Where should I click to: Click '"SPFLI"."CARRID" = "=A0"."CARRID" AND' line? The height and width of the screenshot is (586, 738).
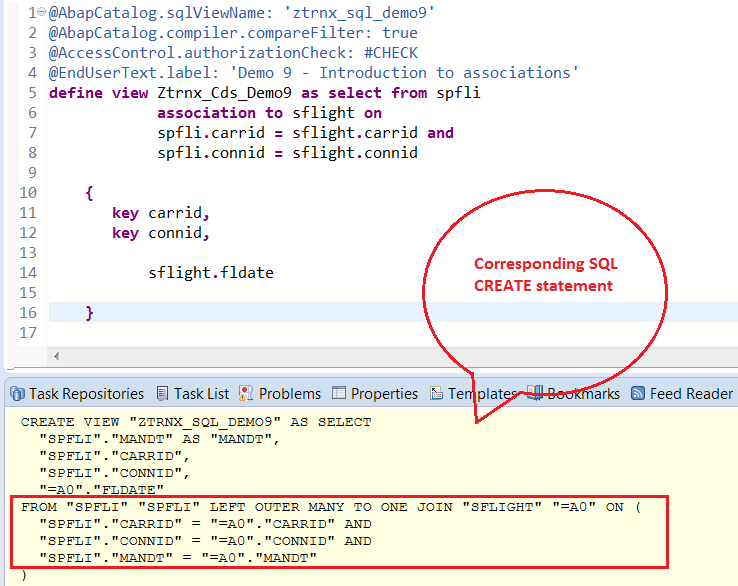(205, 524)
